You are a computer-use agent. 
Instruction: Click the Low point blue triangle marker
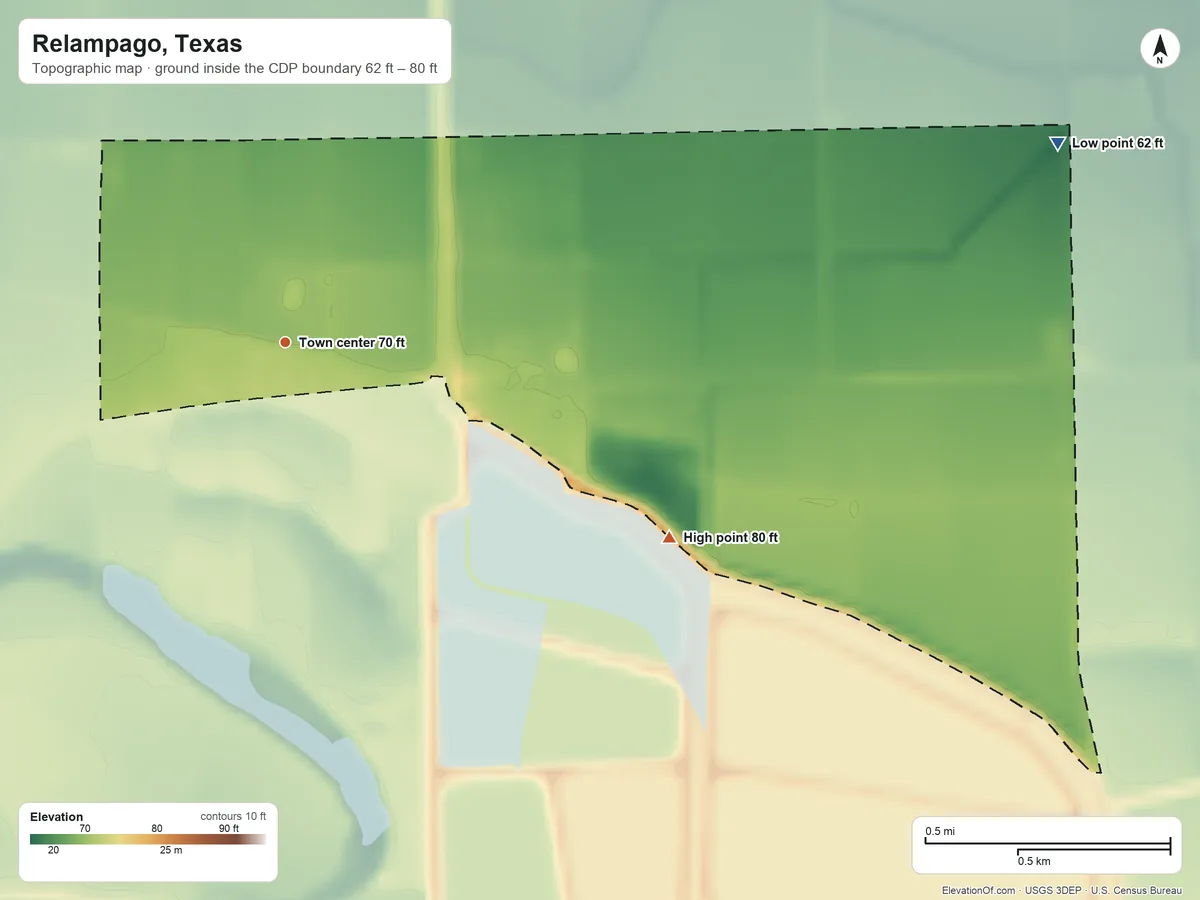point(1057,144)
